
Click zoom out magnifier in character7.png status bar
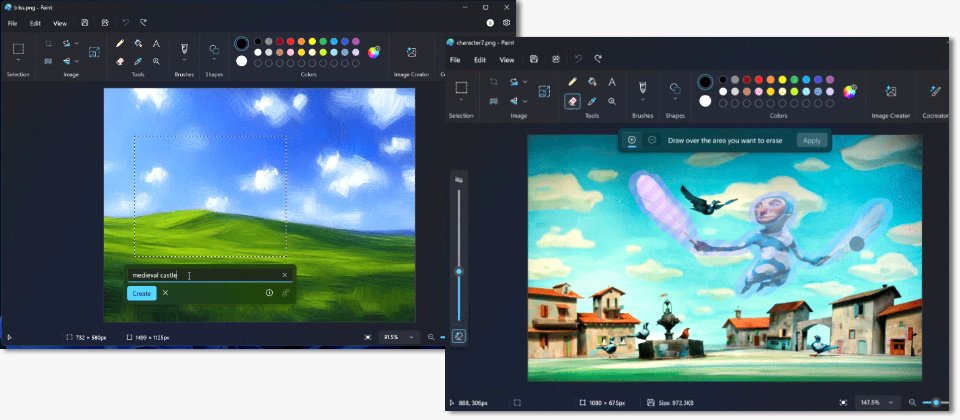[x=912, y=403]
